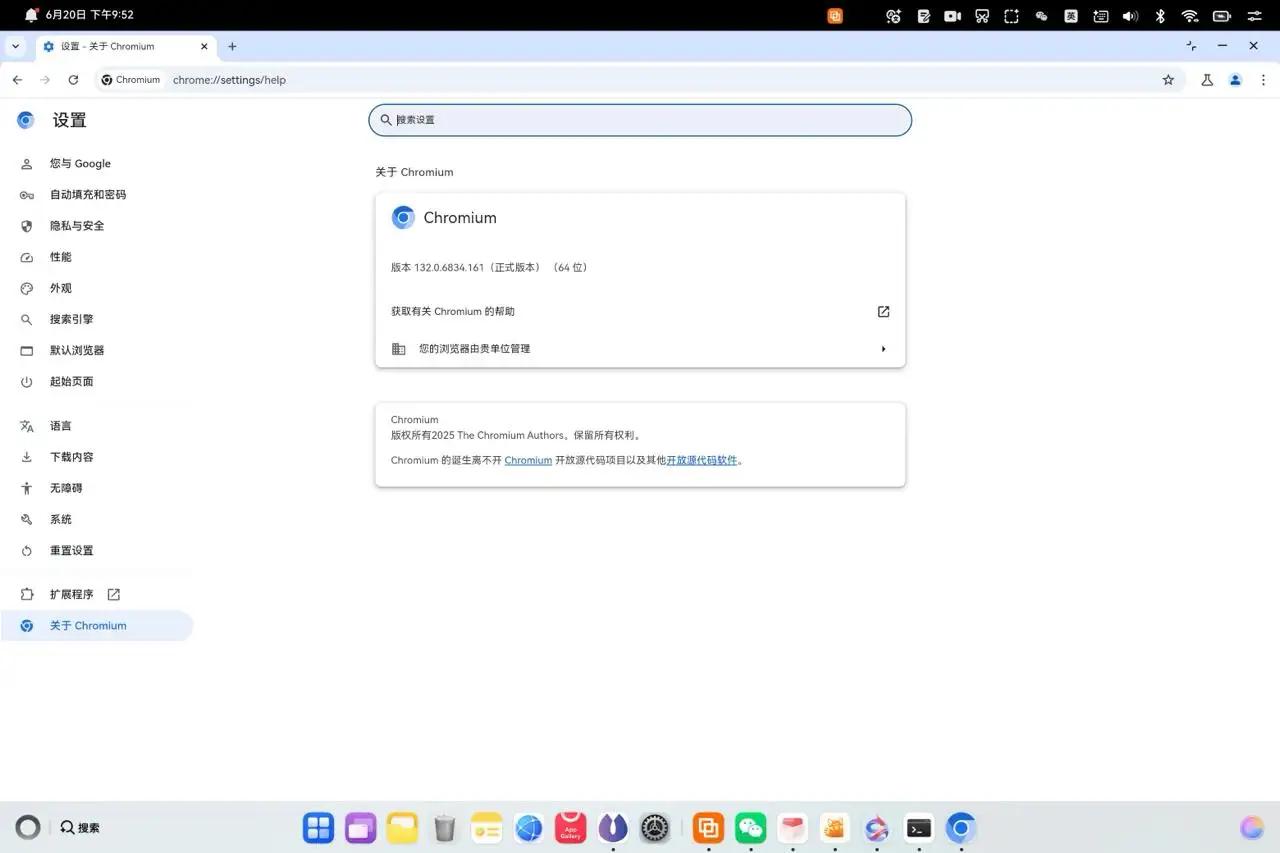Open 默认浏览器 settings section
The height and width of the screenshot is (853, 1280).
[x=97, y=350]
